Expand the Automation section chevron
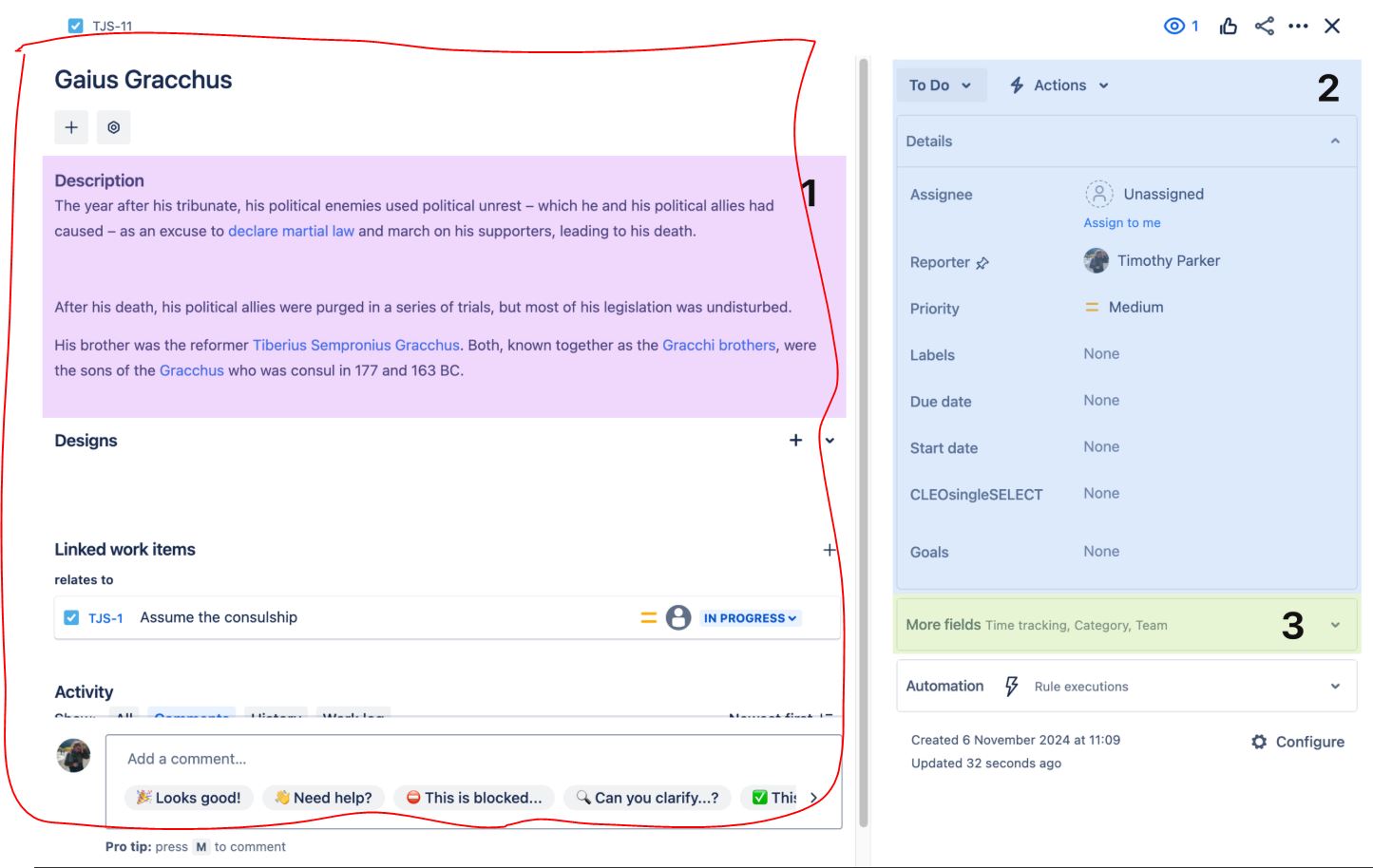This screenshot has width=1373, height=868. pos(1335,686)
